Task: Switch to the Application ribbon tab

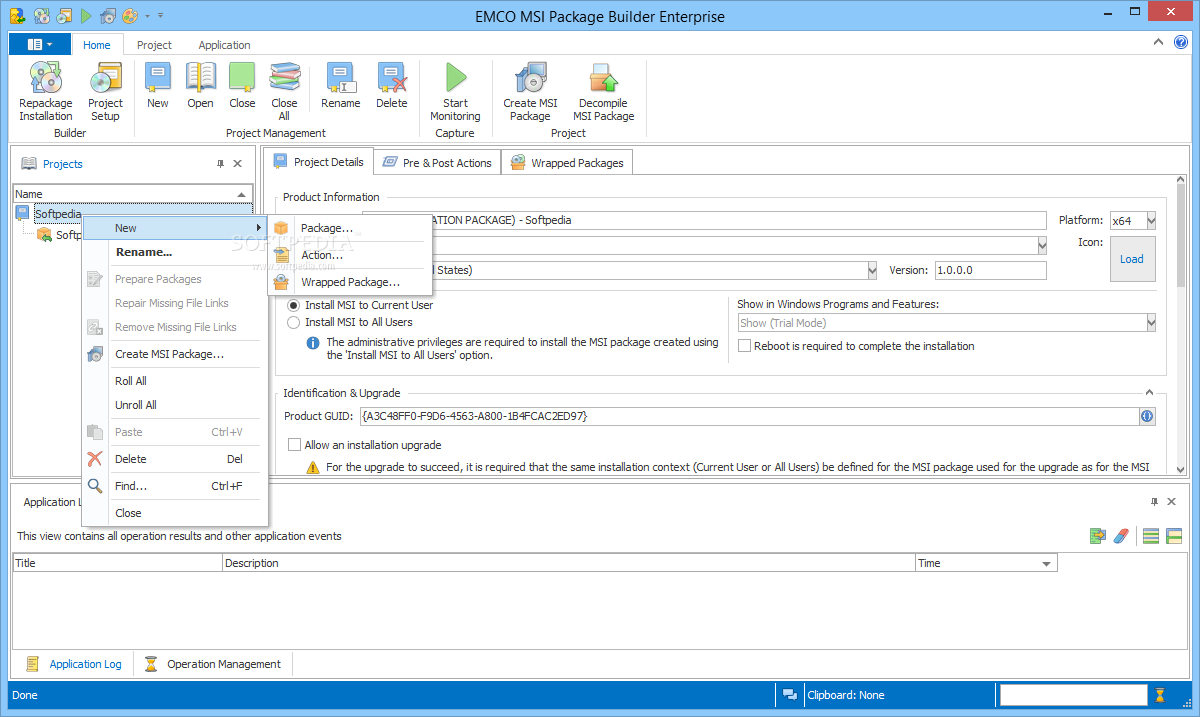Action: coord(224,45)
